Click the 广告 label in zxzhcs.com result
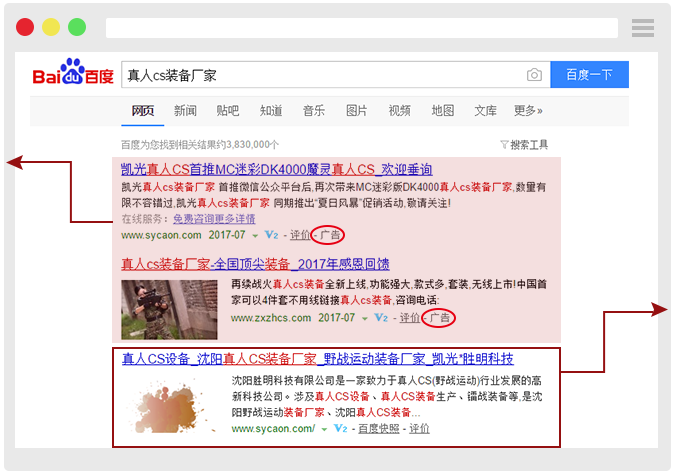This screenshot has height=476, width=676. 440,318
